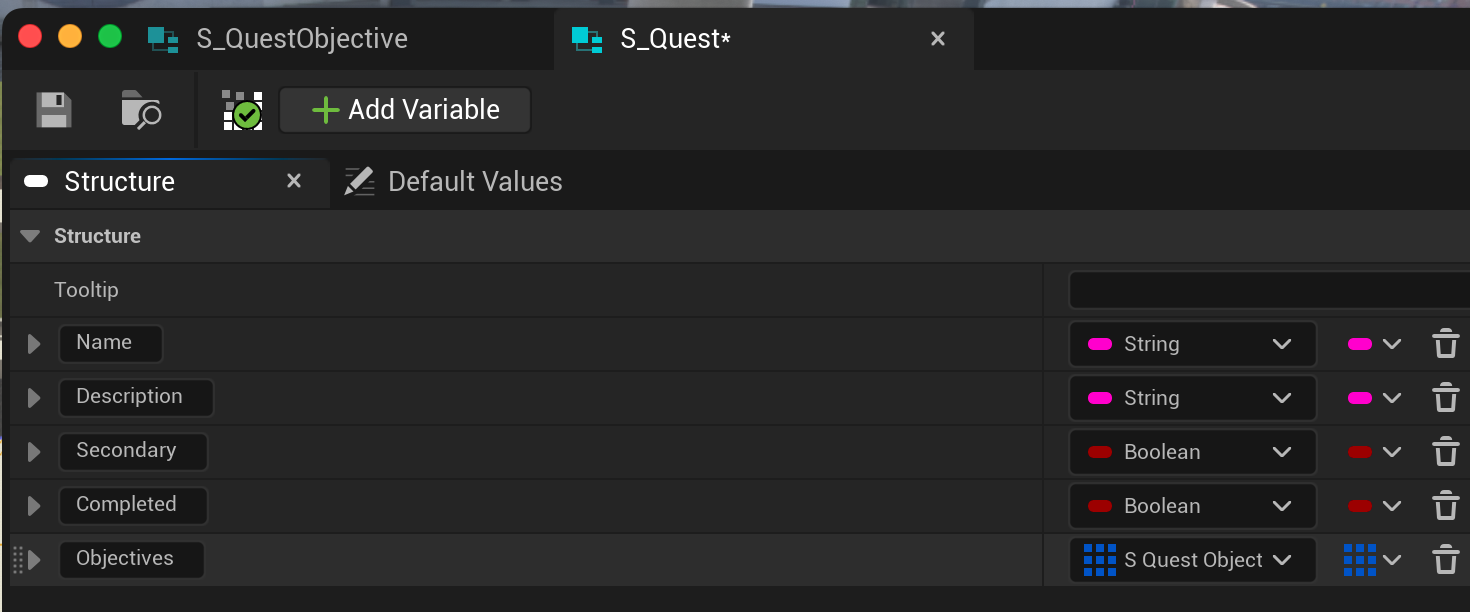Collapse the Structure section header
This screenshot has height=612, width=1470.
[30, 236]
